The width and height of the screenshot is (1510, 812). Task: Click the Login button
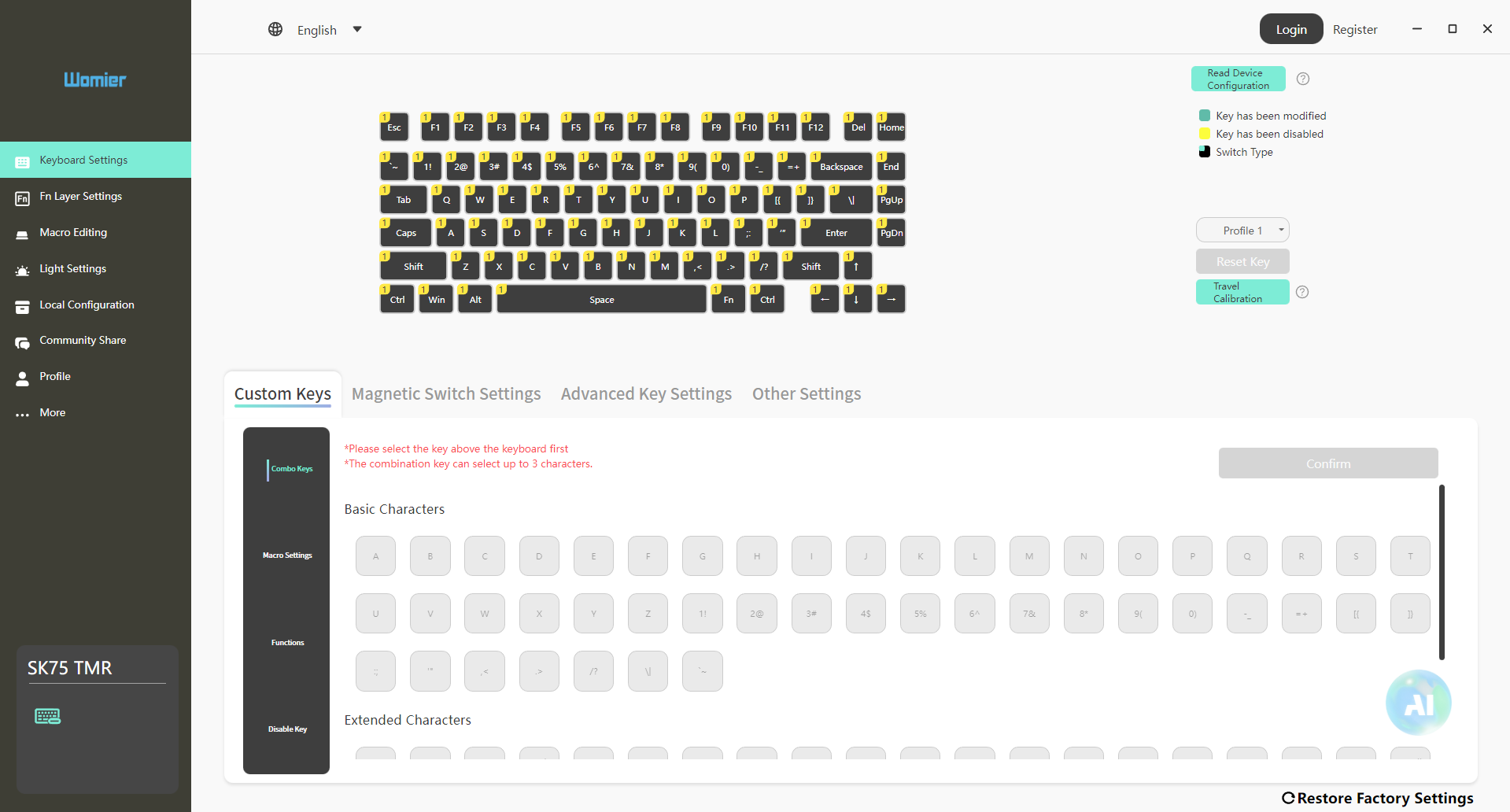coord(1290,30)
